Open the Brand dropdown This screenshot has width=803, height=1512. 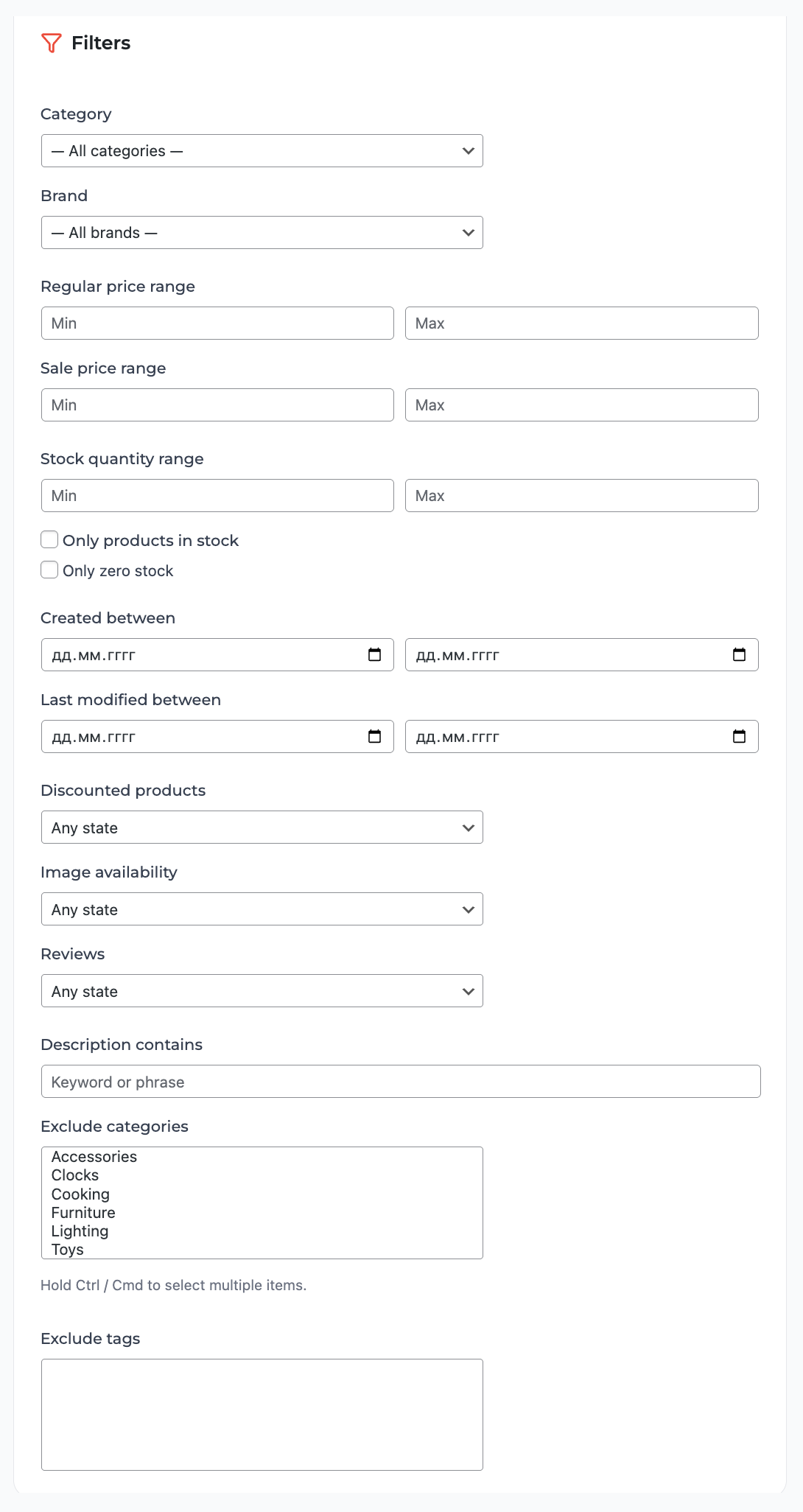(x=262, y=233)
